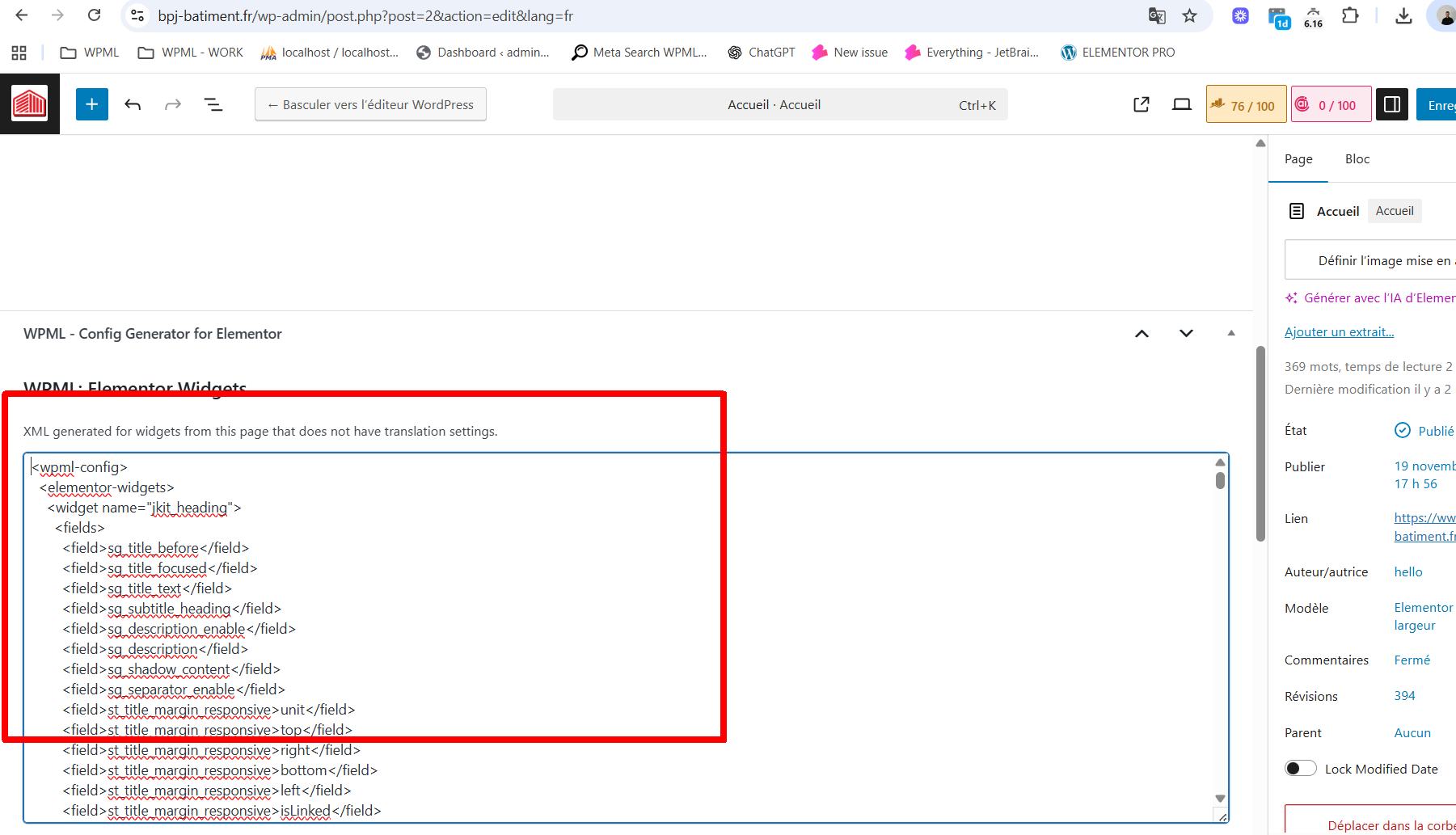Open the browser extensions puzzle menu

pyautogui.click(x=1350, y=15)
